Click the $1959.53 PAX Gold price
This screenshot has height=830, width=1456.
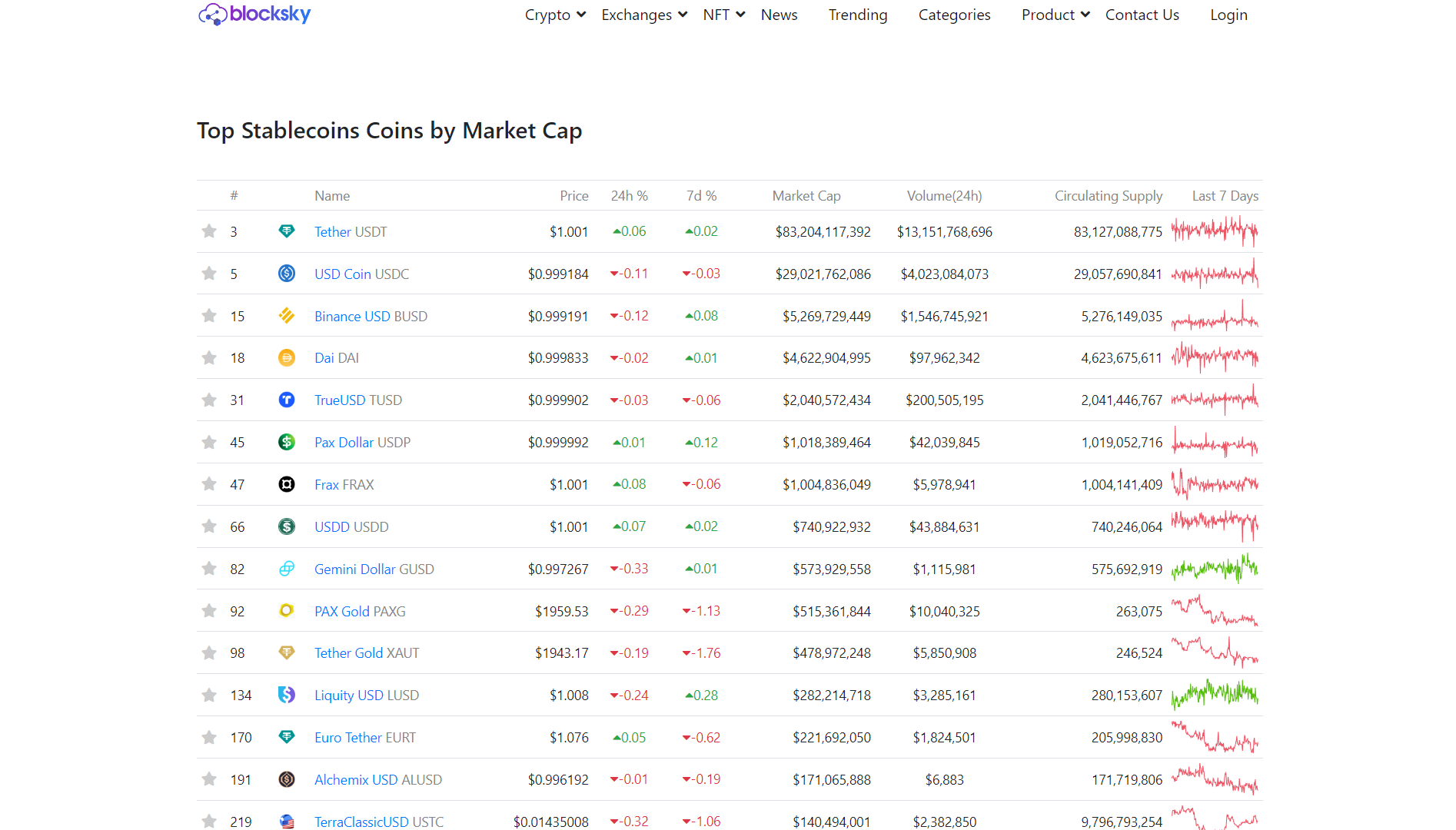coord(562,611)
